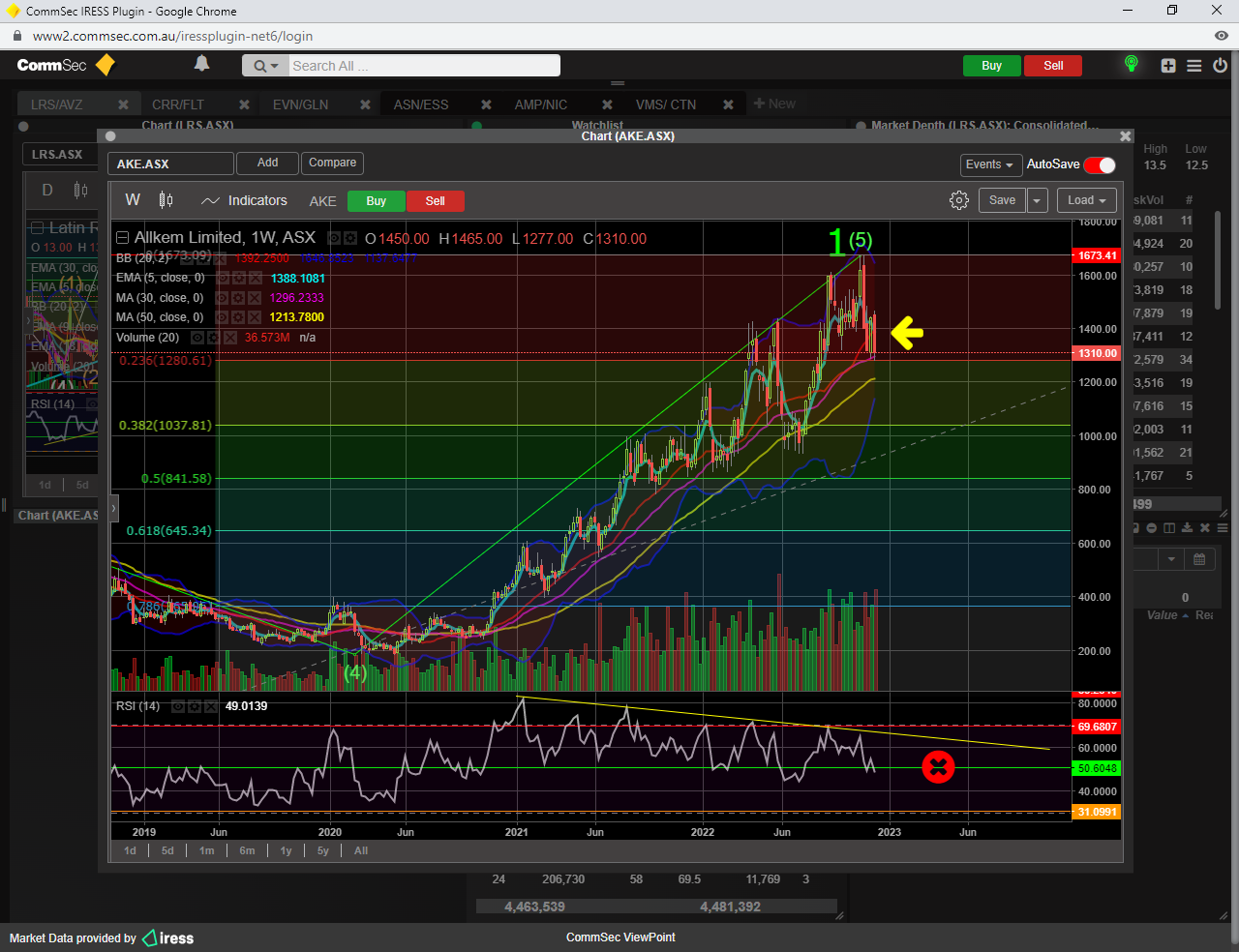This screenshot has width=1239, height=952.
Task: Close the Chart (AKE.ASX) window
Action: (x=1125, y=136)
